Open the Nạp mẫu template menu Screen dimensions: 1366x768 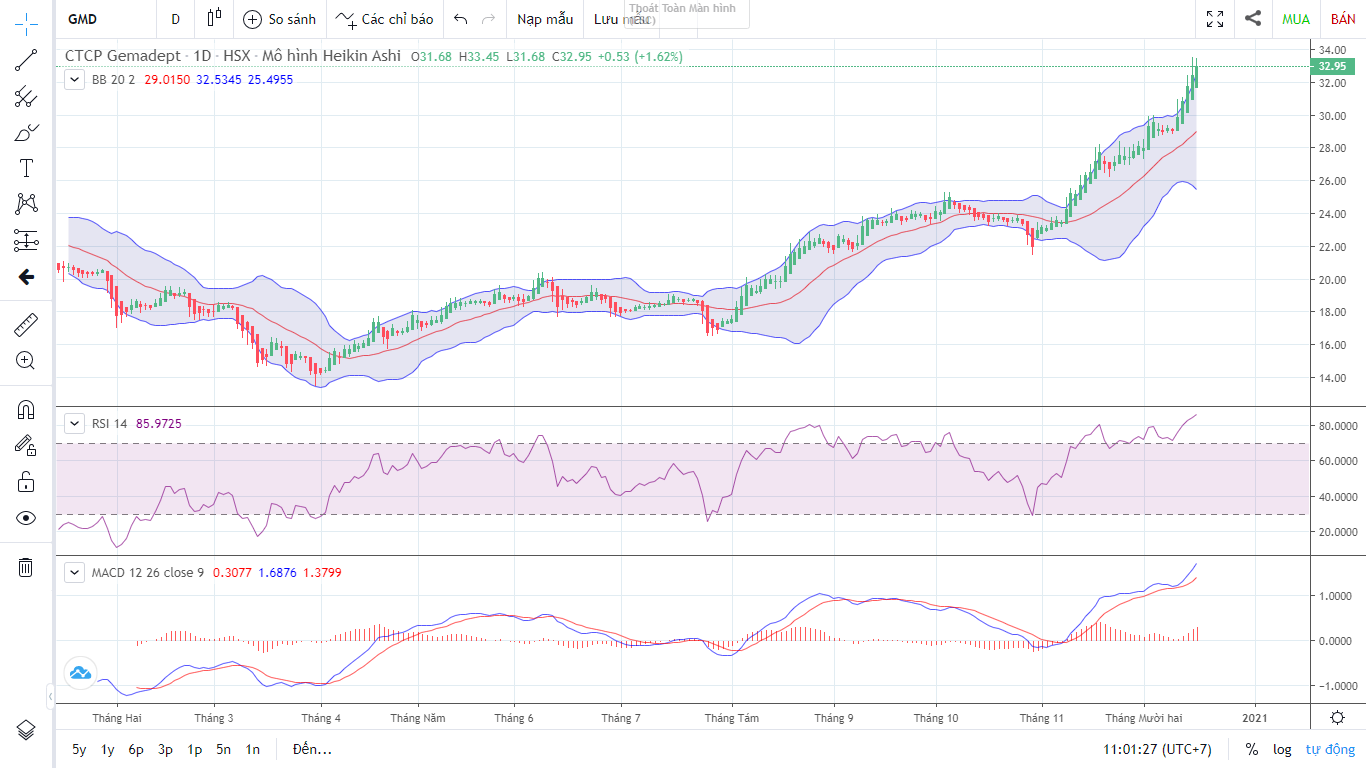tap(545, 19)
